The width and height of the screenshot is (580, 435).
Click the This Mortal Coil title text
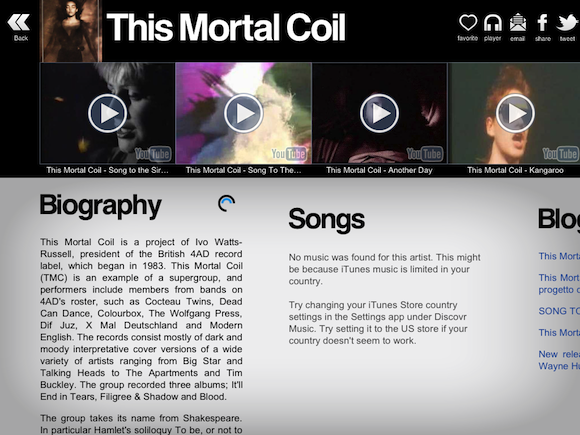226,27
